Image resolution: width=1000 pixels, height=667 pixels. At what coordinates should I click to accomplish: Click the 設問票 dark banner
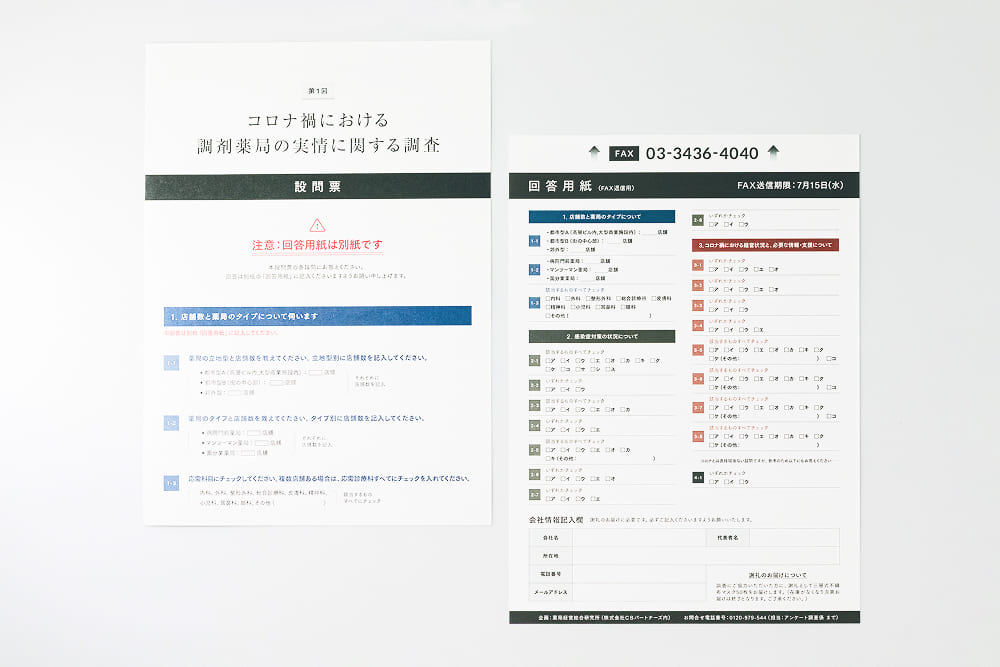(317, 186)
